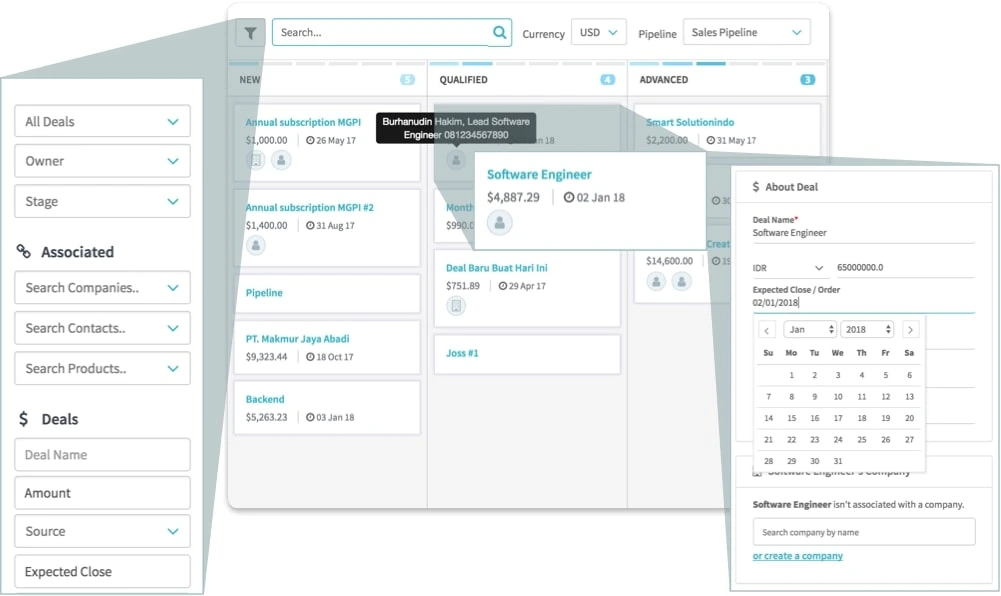Expand the Stage filter dropdown
This screenshot has height=596, width=1001.
coord(102,201)
